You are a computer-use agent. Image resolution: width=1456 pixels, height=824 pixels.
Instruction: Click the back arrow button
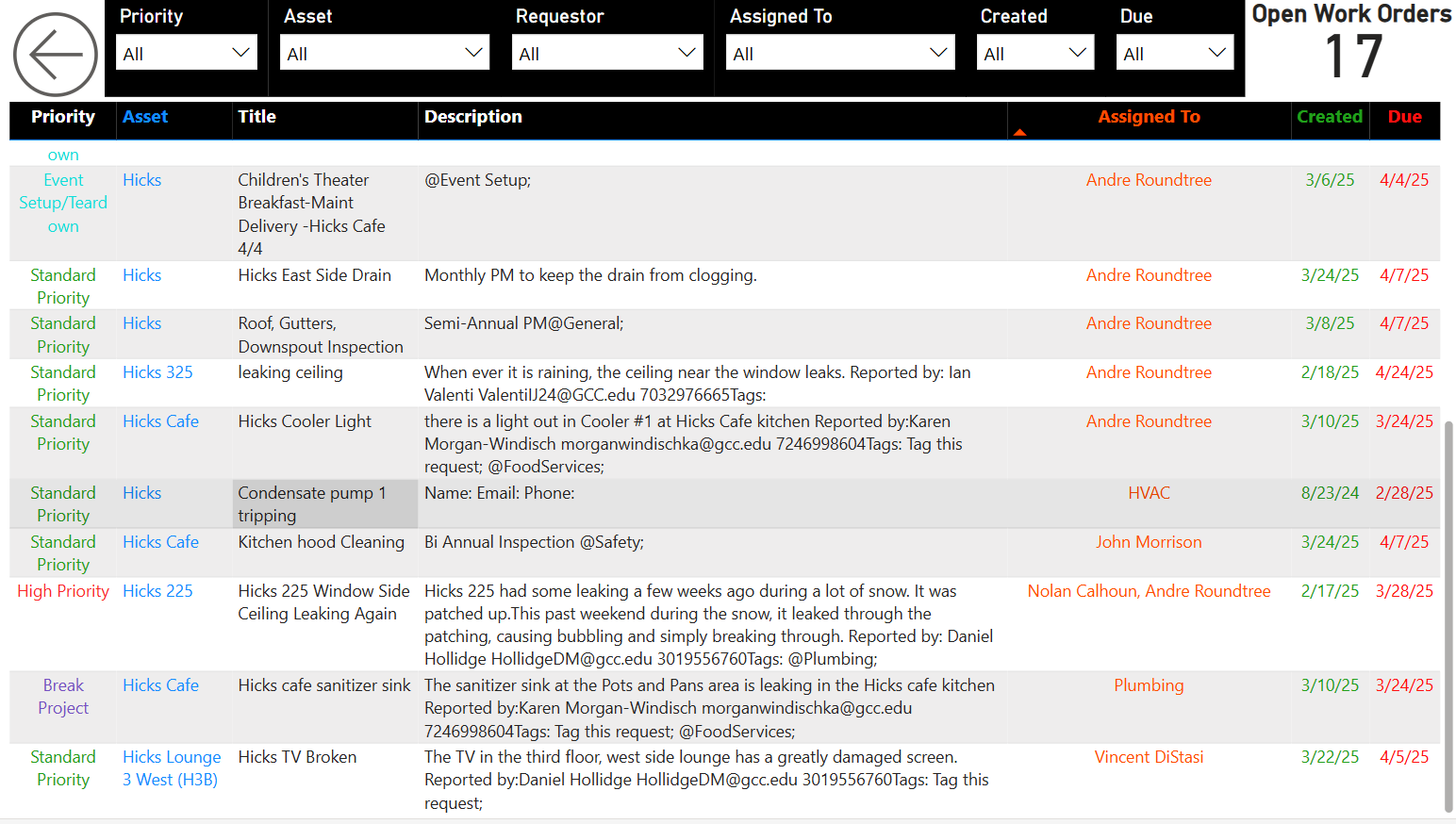coord(56,55)
